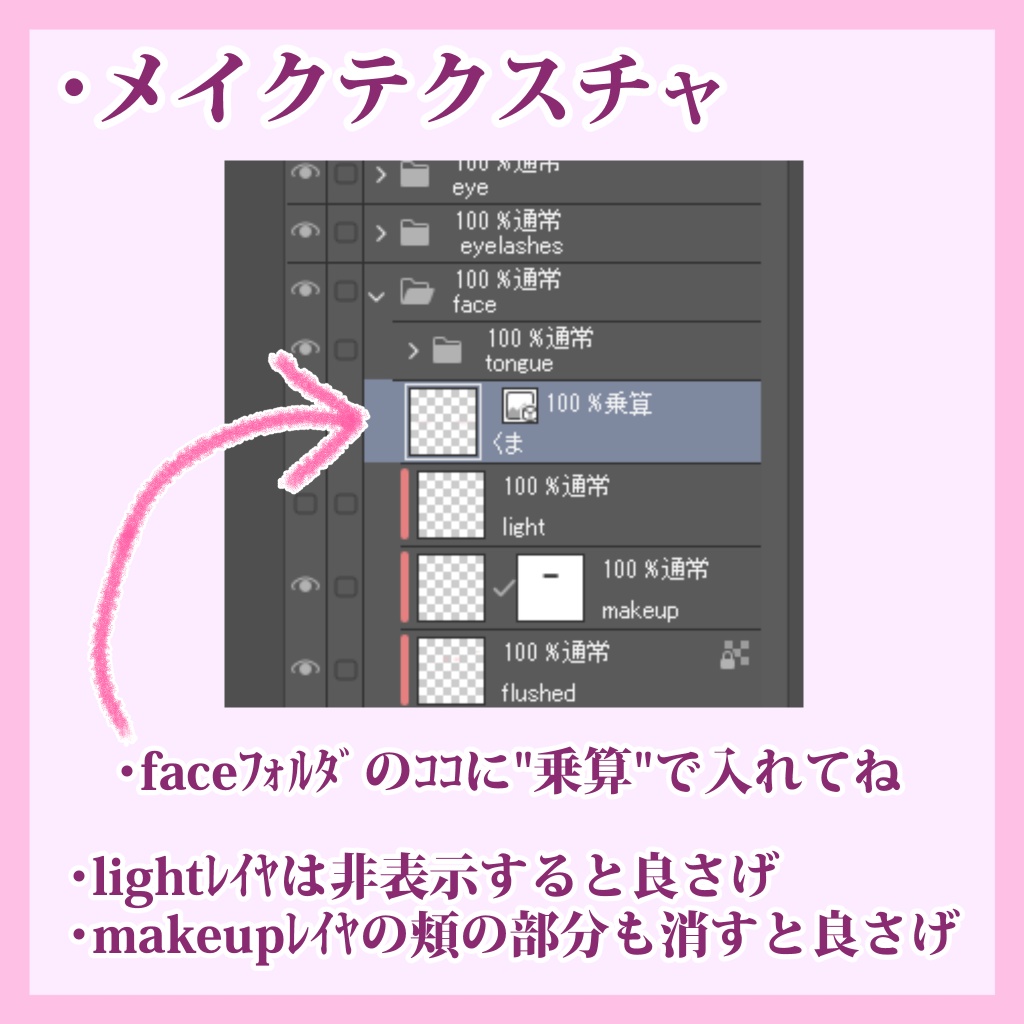Click the mask link checkmark on the makeup layer
The width and height of the screenshot is (1024, 1024).
click(x=504, y=587)
